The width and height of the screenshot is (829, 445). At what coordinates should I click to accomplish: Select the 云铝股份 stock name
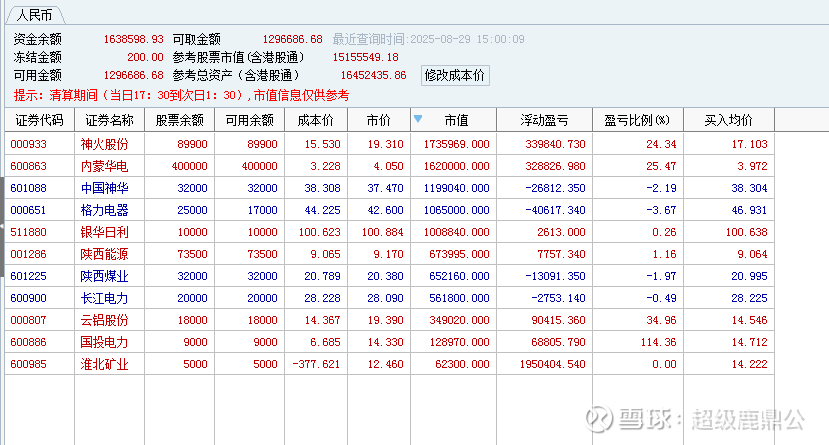[x=104, y=320]
